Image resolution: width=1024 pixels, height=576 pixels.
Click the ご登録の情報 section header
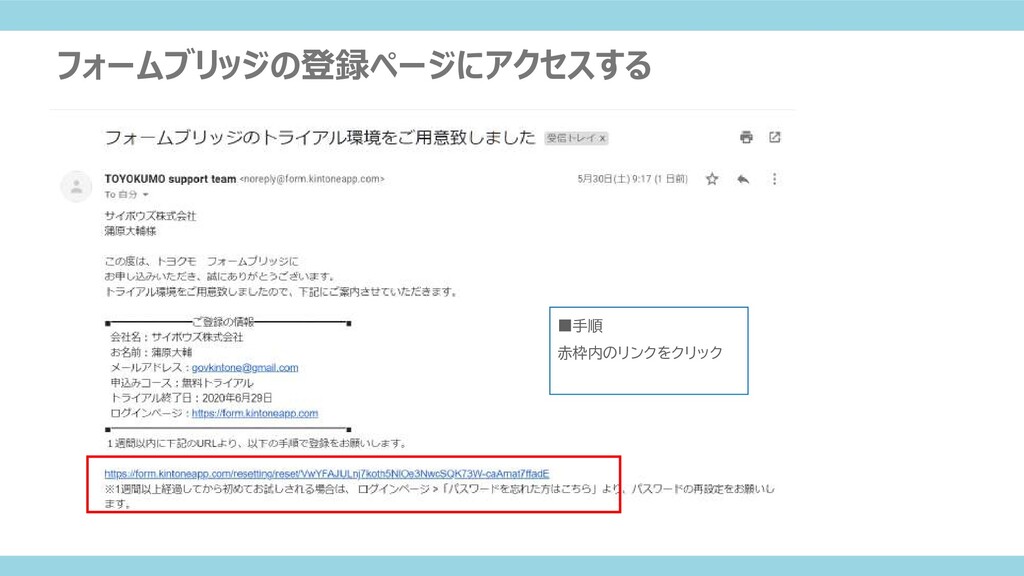[223, 322]
